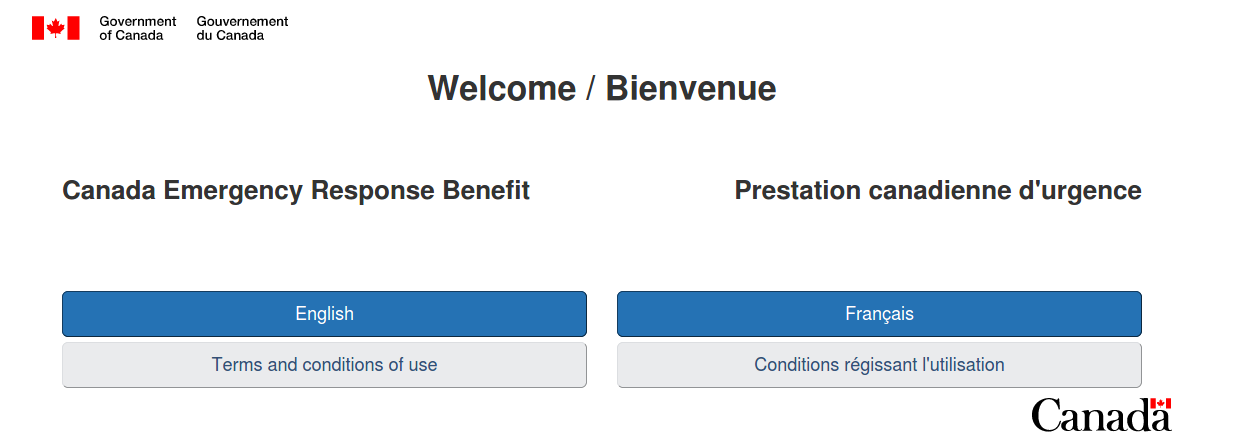Click "of Canada" beneath Government text
The image size is (1246, 441).
click(x=131, y=35)
